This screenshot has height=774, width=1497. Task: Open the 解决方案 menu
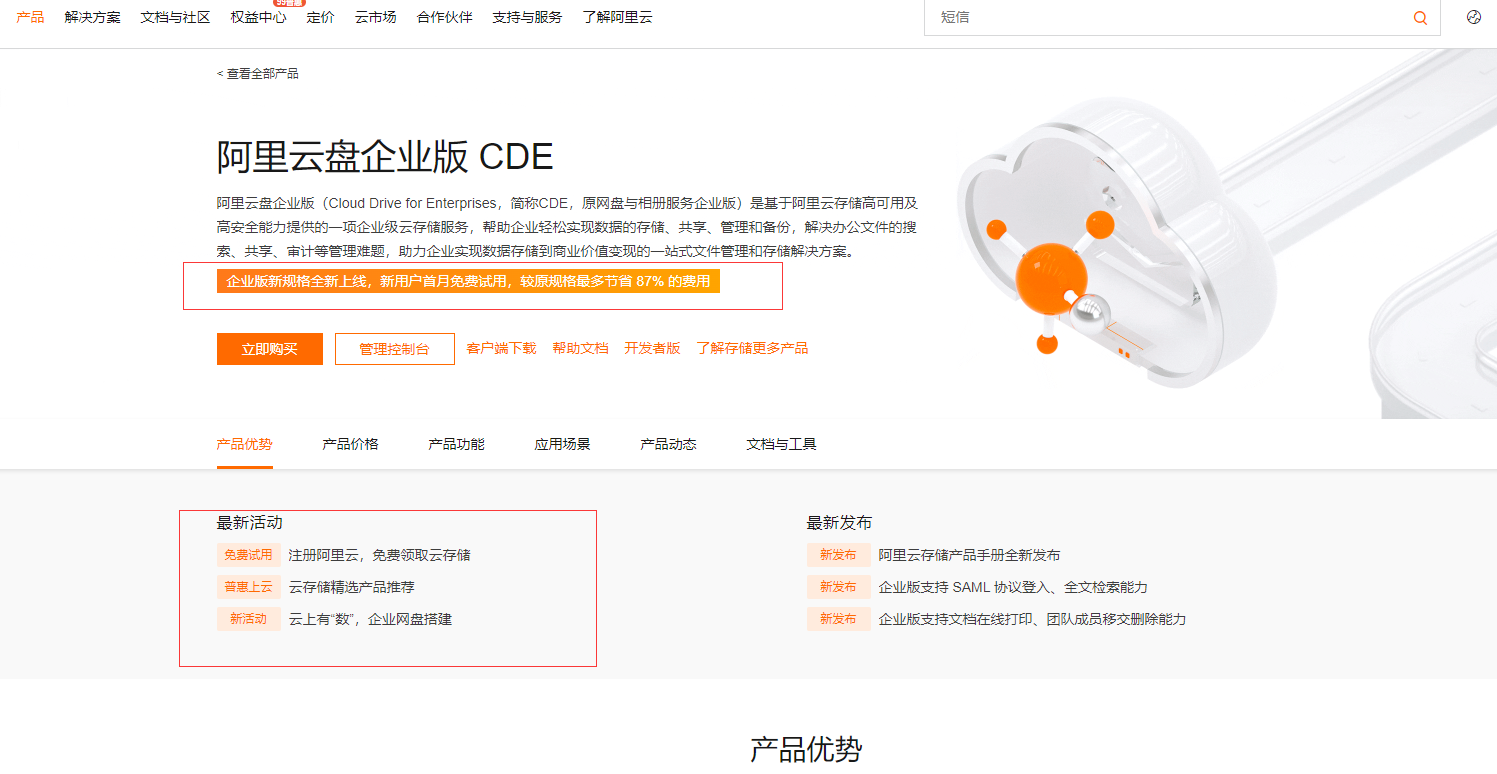pos(92,17)
